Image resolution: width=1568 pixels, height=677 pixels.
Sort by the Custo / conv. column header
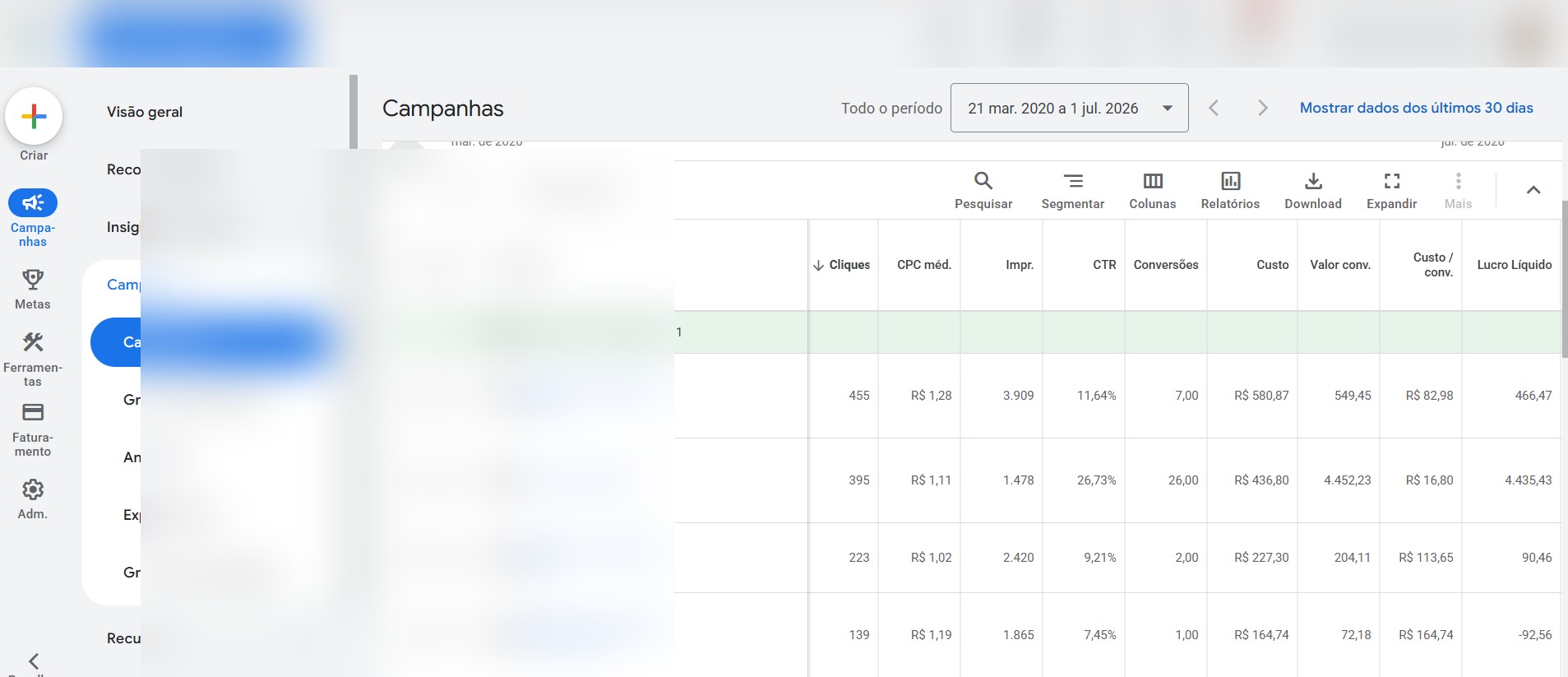(1433, 265)
